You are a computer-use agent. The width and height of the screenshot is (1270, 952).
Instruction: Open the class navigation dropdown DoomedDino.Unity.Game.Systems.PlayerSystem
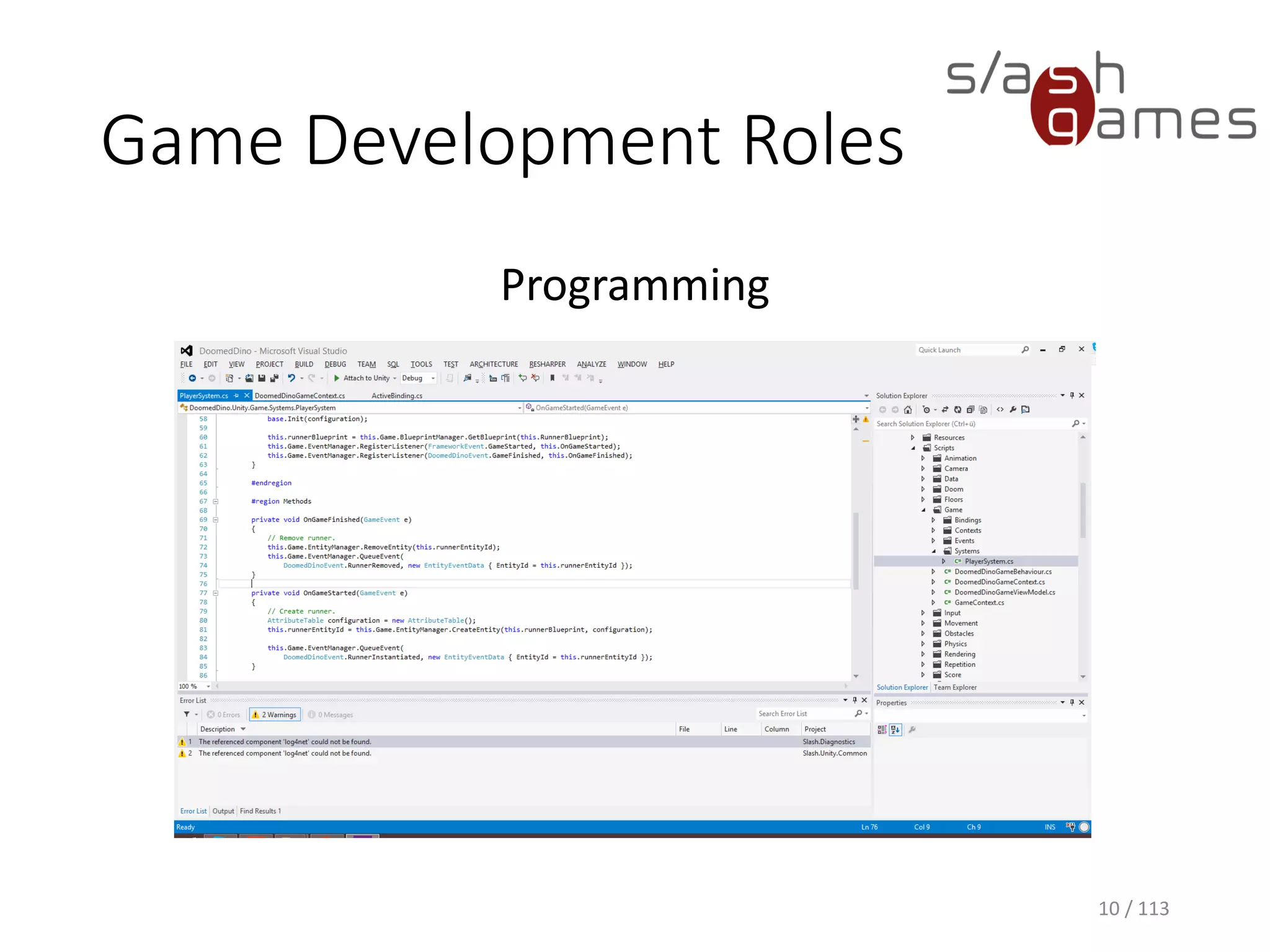pyautogui.click(x=350, y=408)
